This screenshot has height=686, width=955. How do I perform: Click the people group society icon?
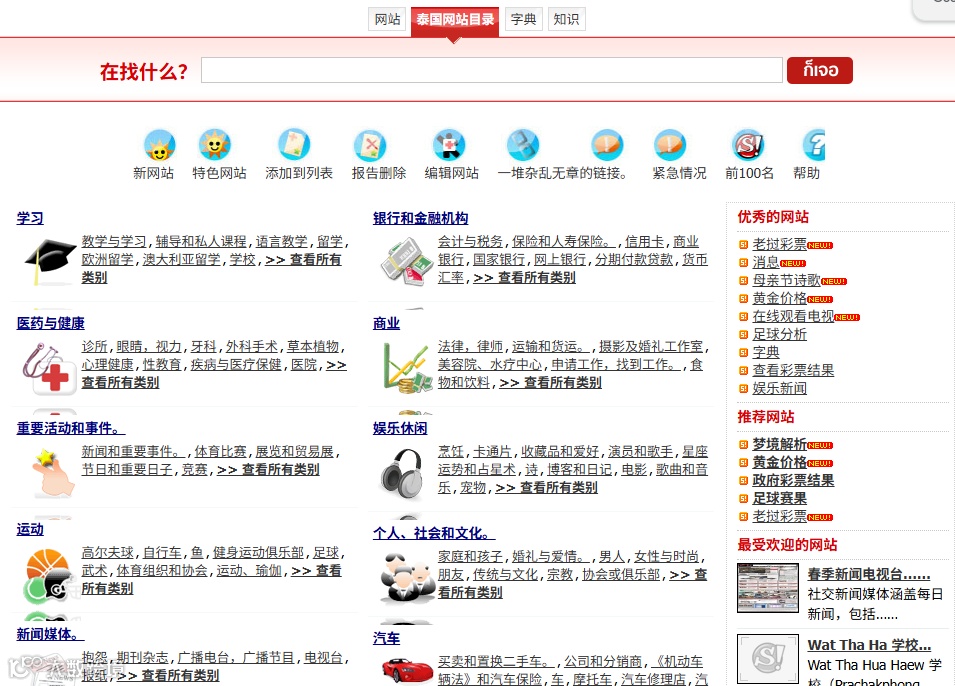[406, 578]
